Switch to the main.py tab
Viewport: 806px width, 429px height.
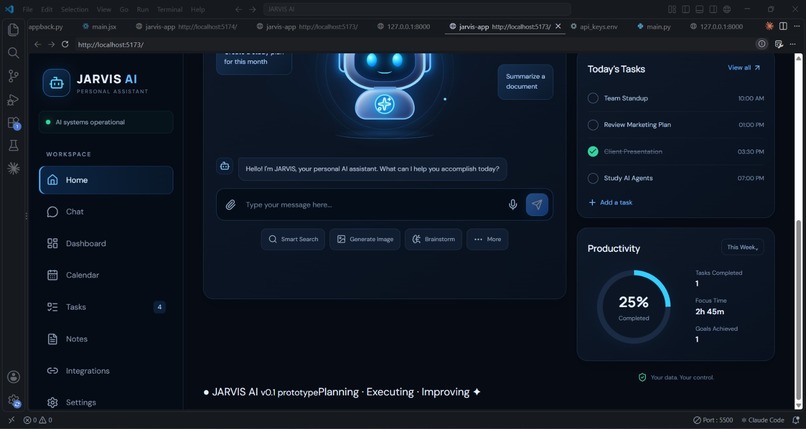click(653, 27)
